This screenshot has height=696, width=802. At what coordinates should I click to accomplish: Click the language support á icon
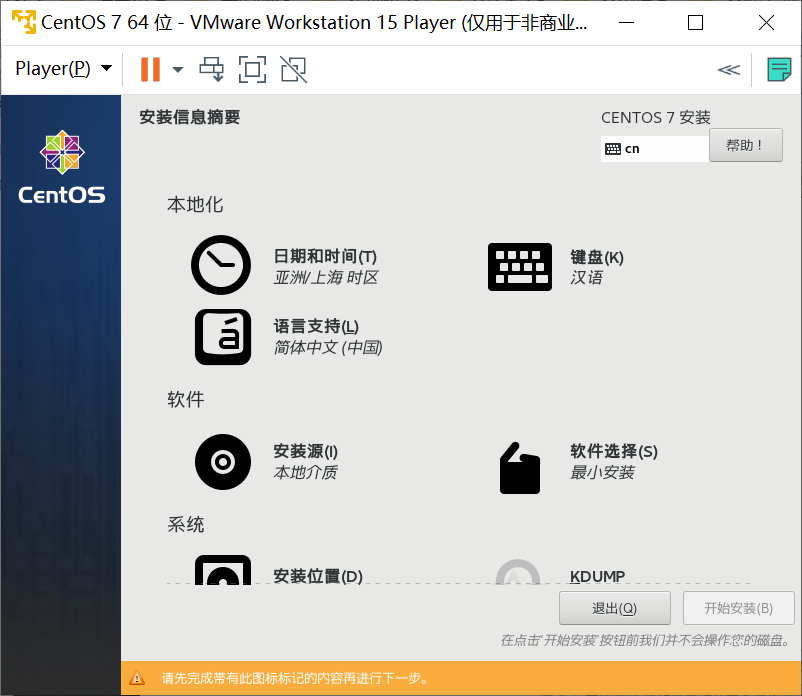click(x=223, y=336)
